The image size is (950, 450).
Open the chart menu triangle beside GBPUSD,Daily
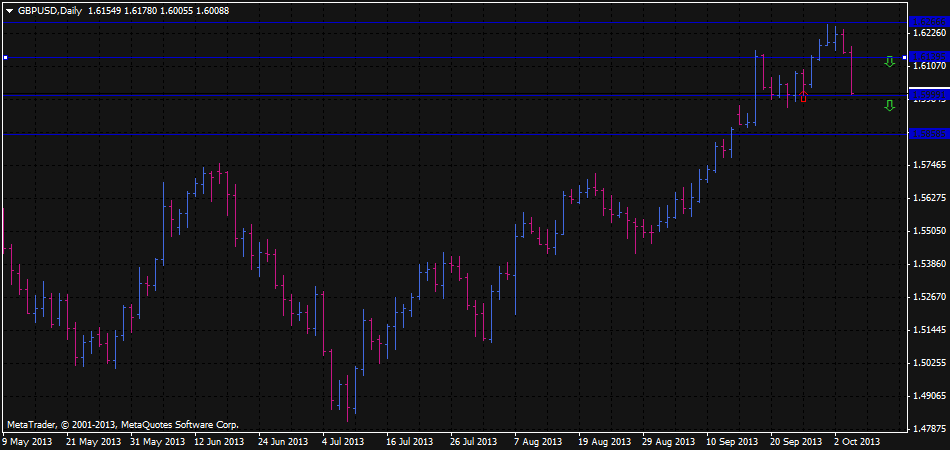(10, 10)
